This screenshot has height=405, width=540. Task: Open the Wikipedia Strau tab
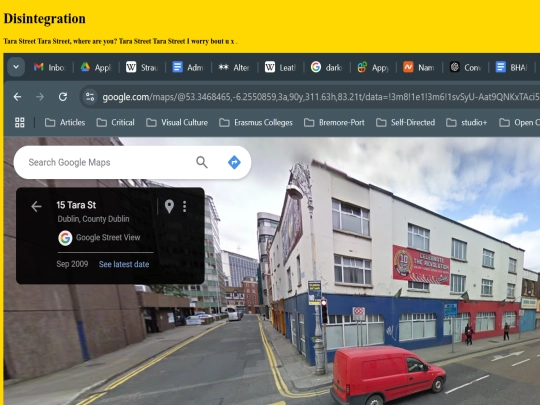(142, 67)
